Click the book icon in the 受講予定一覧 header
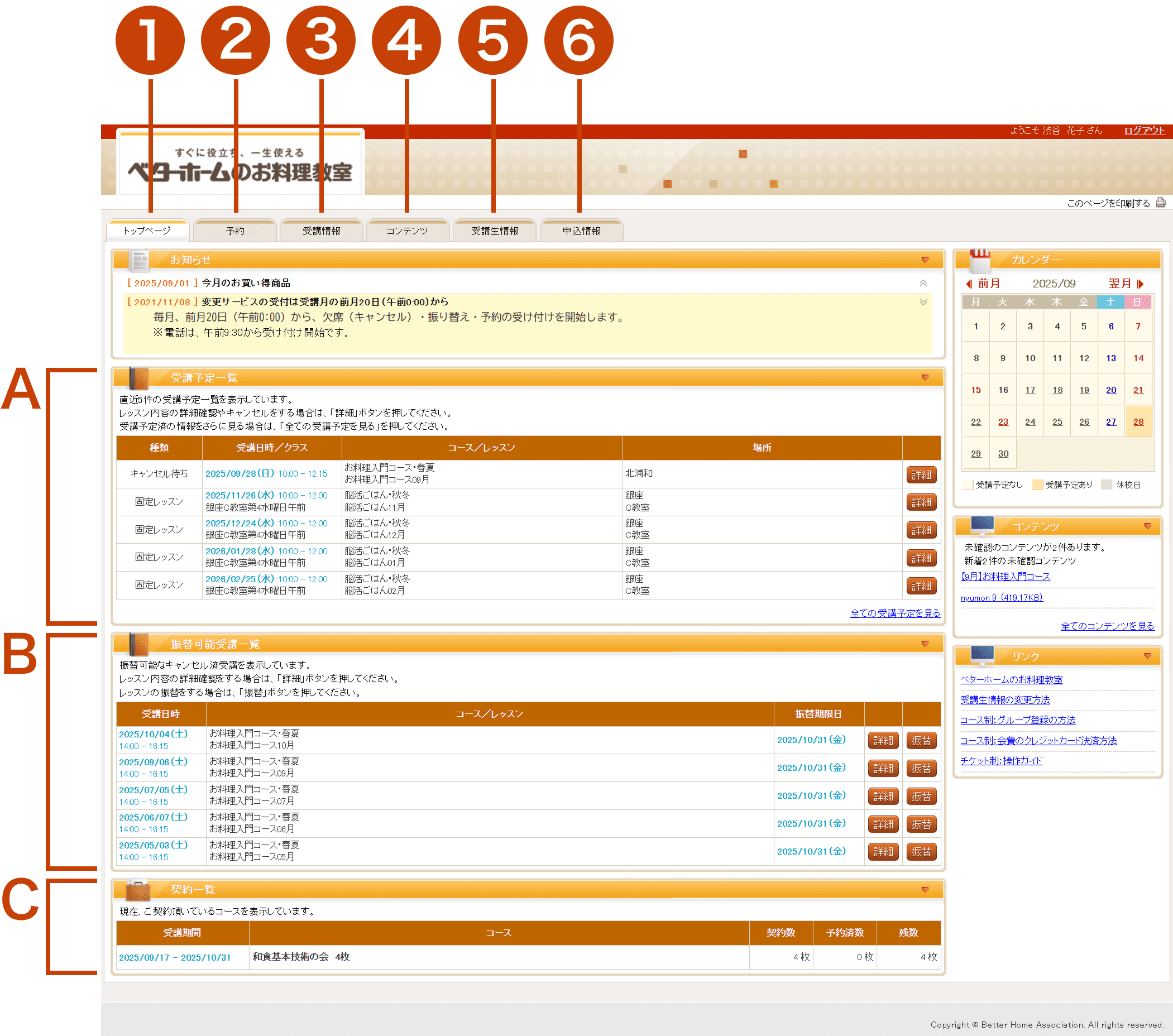 click(138, 378)
